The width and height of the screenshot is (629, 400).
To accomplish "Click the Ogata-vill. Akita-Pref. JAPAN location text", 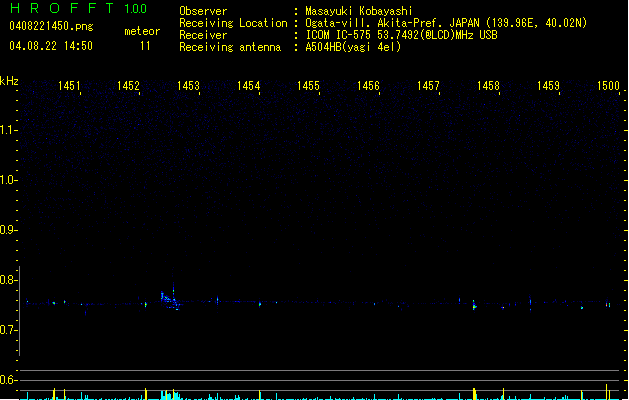I will (x=446, y=23).
